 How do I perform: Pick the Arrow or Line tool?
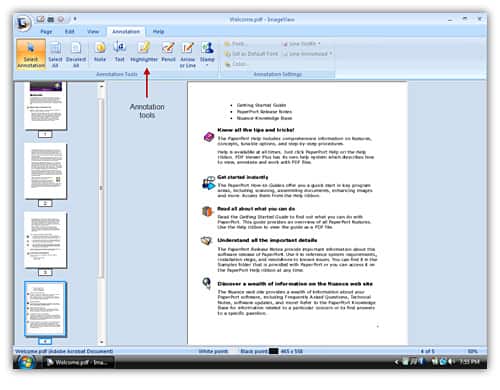click(188, 54)
